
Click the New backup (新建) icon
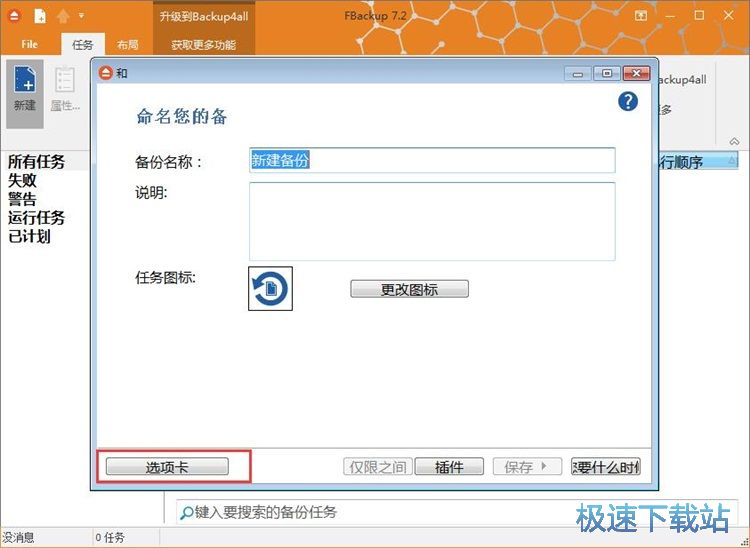[x=25, y=93]
